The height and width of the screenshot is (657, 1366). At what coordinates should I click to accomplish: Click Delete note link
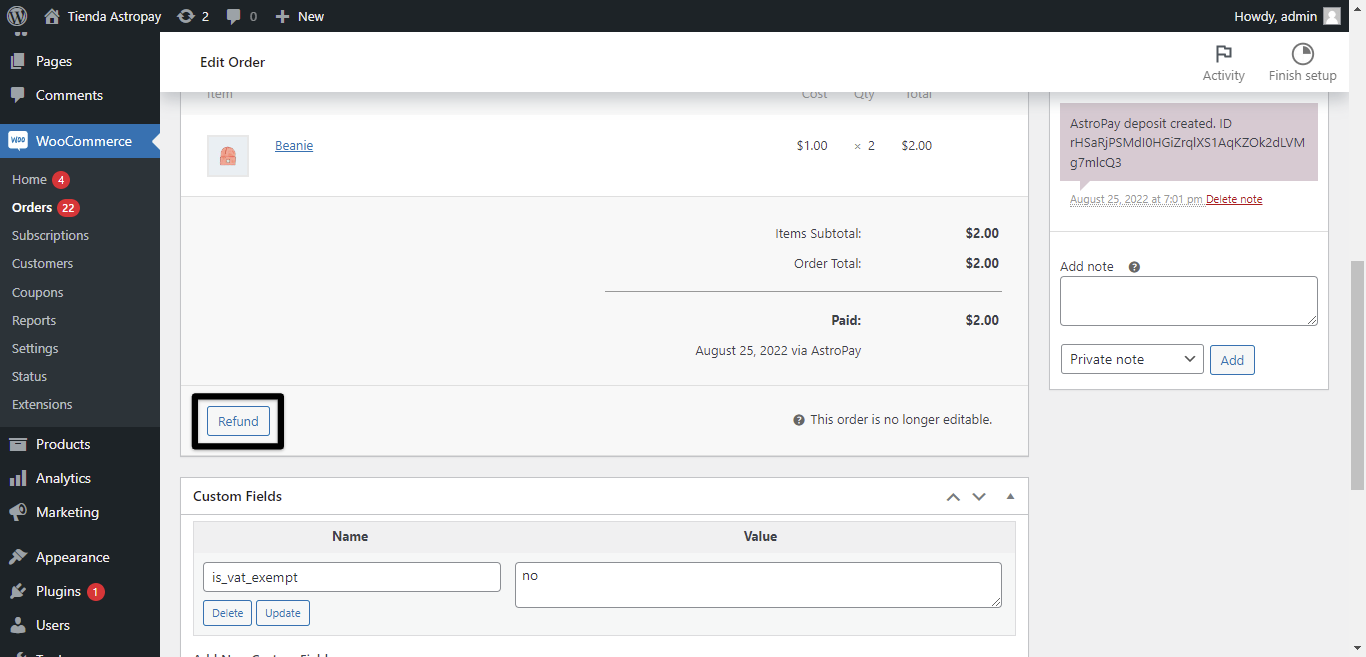[x=1234, y=200]
